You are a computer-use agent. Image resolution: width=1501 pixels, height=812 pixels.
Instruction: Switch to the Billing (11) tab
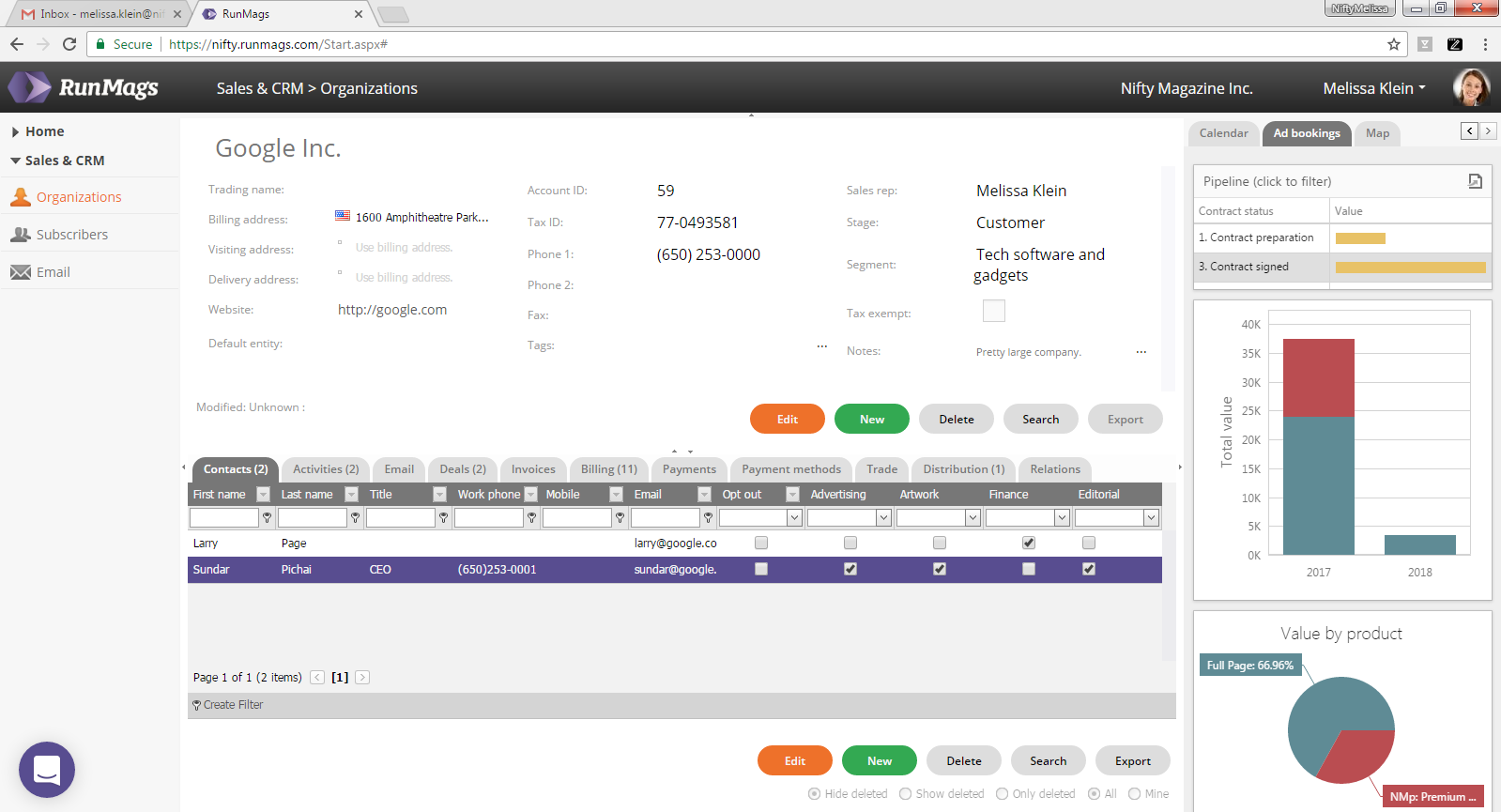[x=608, y=469]
